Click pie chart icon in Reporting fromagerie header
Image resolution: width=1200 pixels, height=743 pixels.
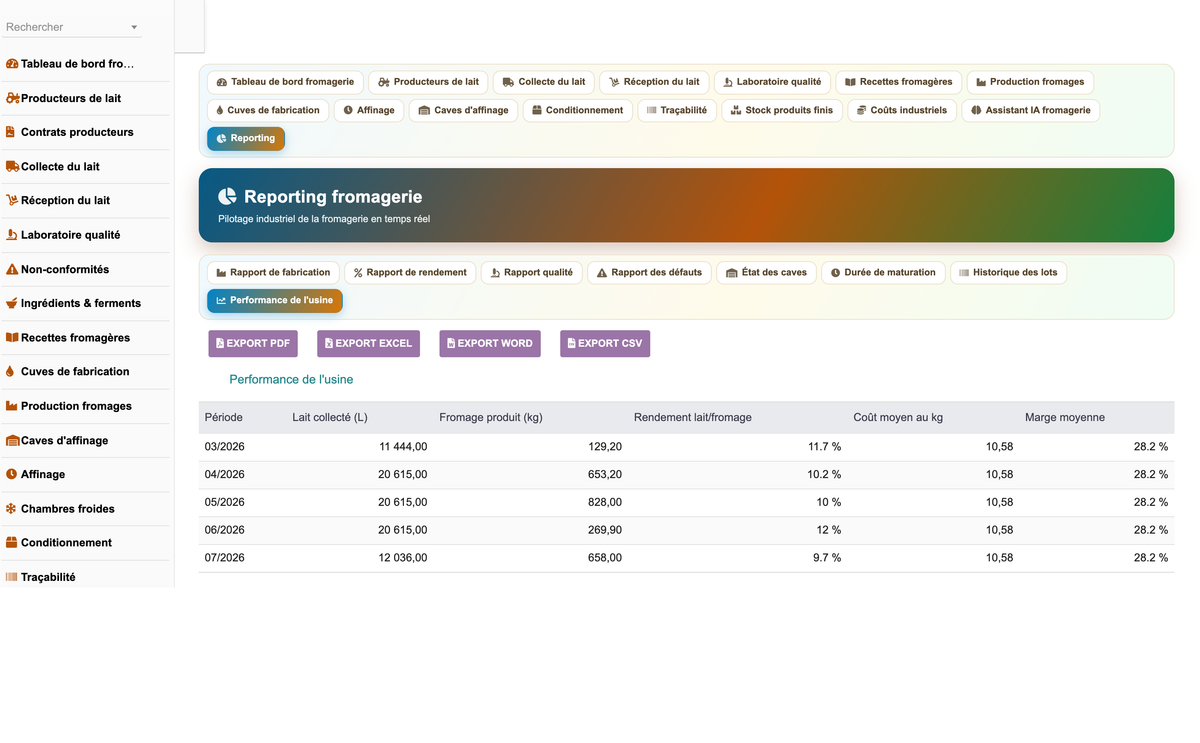click(227, 197)
